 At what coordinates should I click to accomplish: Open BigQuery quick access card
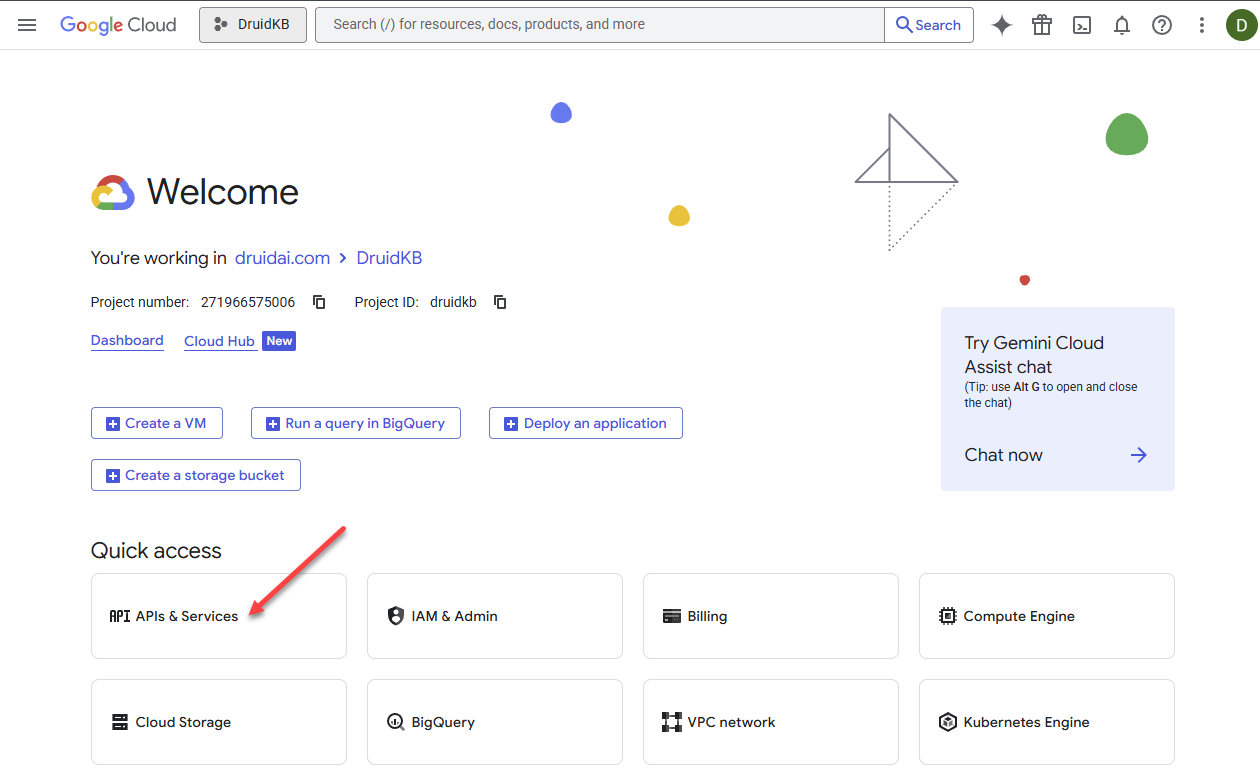pos(495,722)
